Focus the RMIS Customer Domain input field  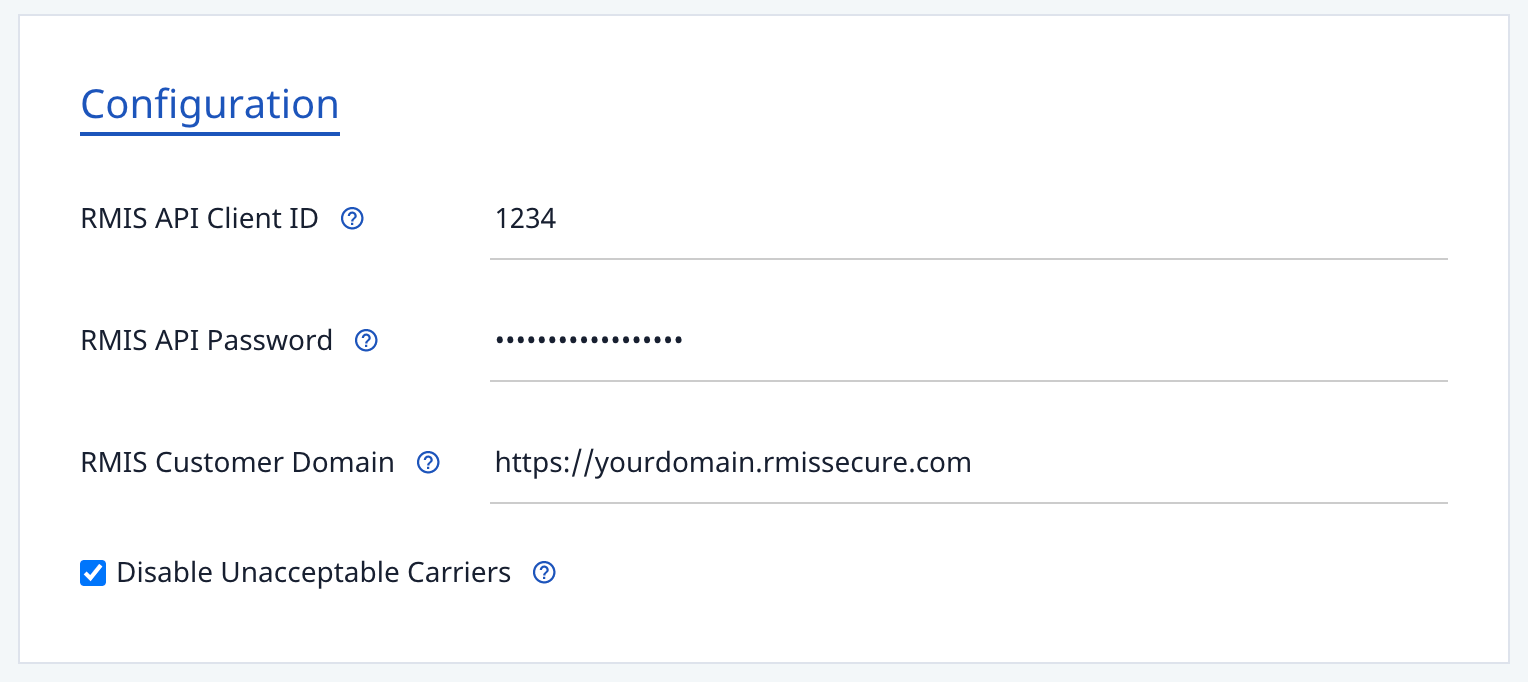(x=969, y=463)
